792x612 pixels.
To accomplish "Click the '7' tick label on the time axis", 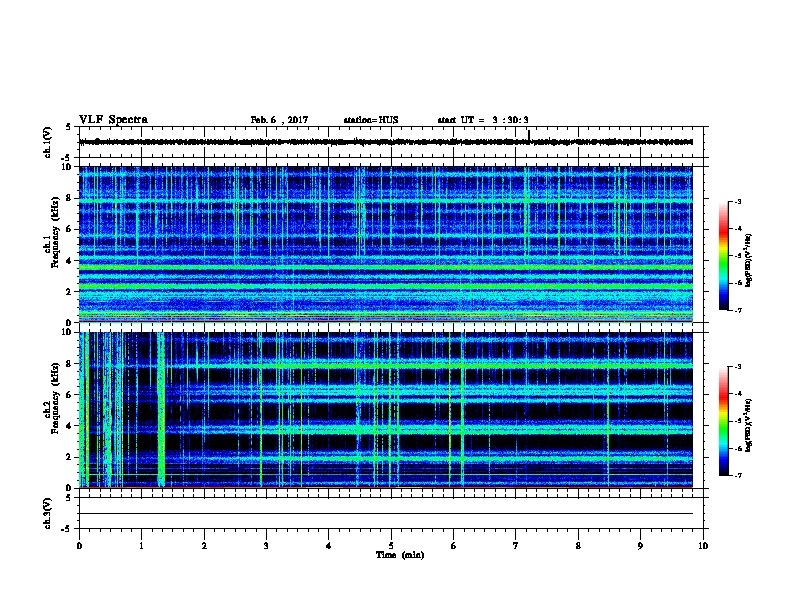I will [x=516, y=545].
